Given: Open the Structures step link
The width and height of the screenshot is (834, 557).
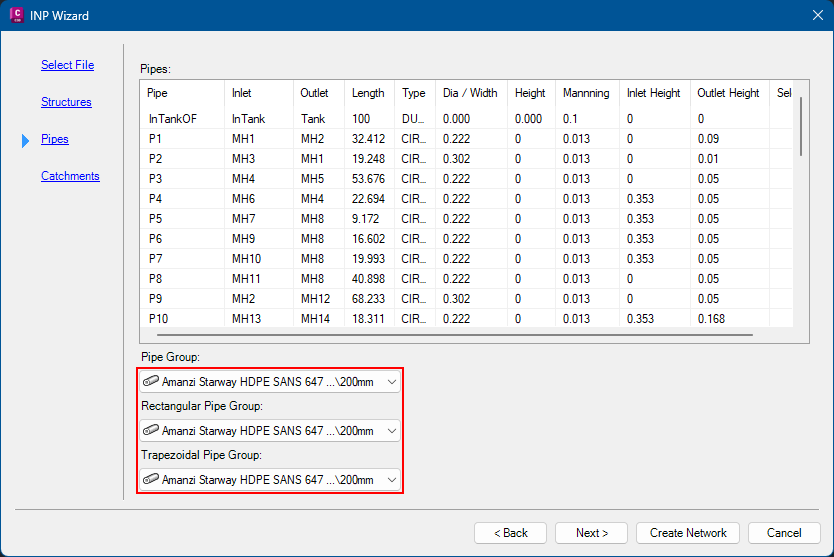Looking at the screenshot, I should click(66, 102).
